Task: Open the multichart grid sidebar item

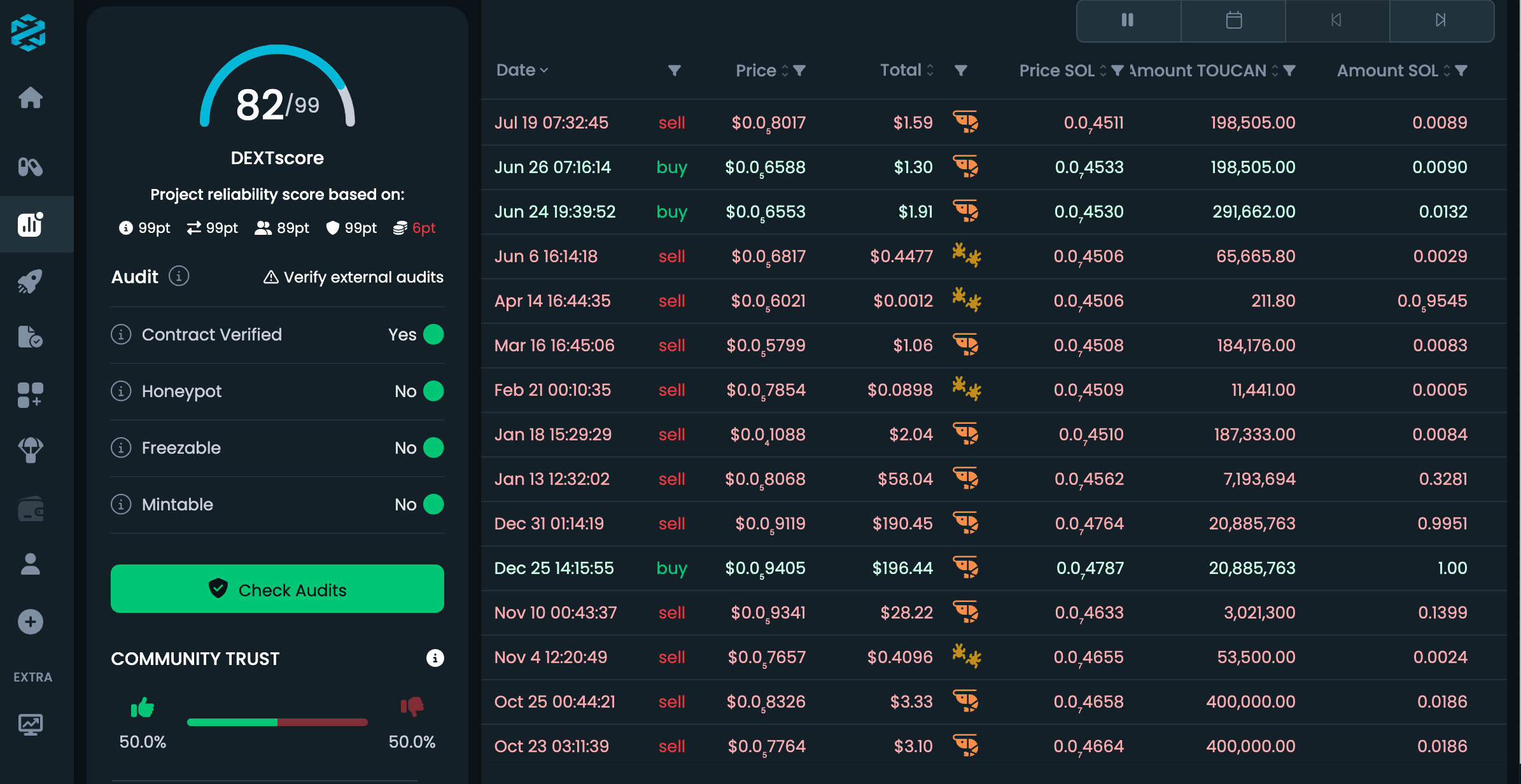Action: pos(31,395)
